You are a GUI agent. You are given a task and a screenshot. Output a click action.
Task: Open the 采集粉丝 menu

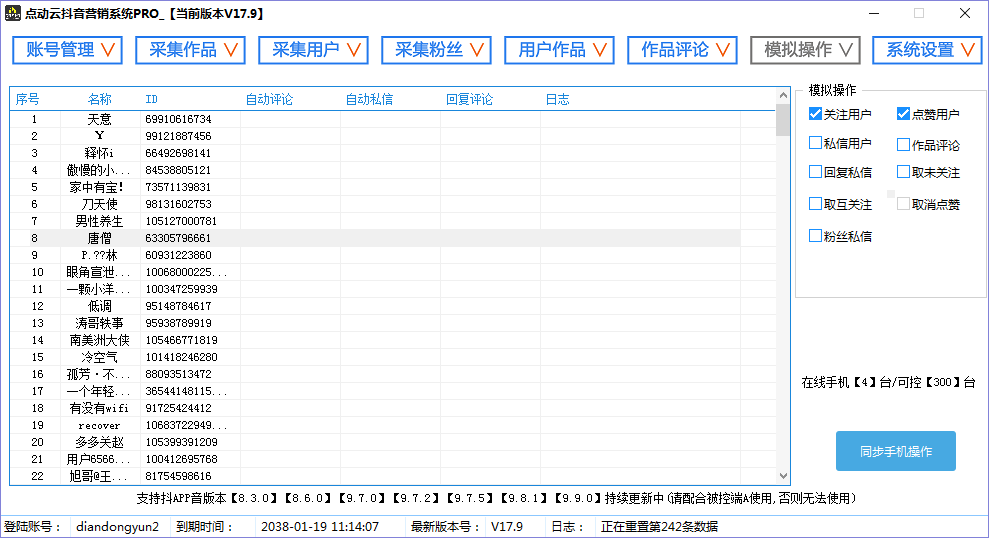436,50
